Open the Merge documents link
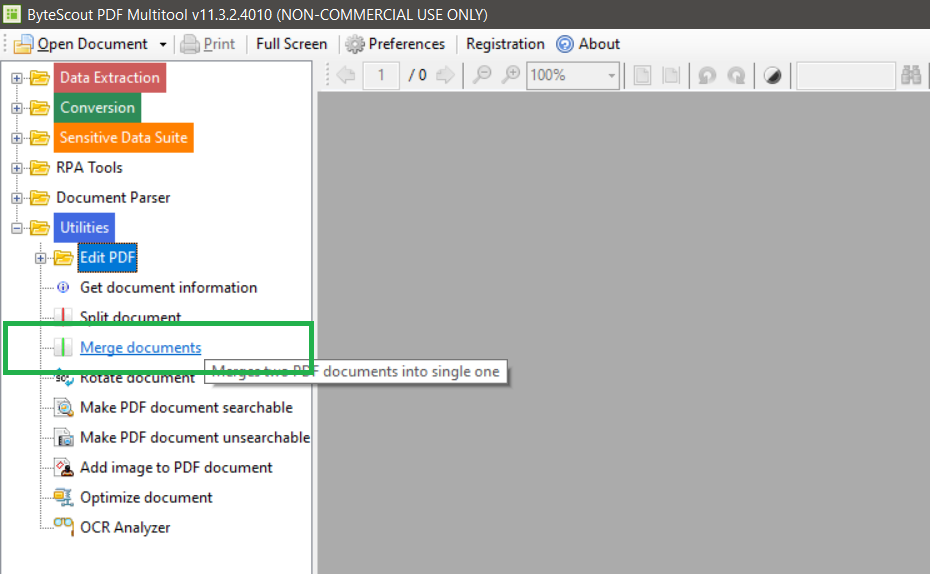 tap(141, 347)
